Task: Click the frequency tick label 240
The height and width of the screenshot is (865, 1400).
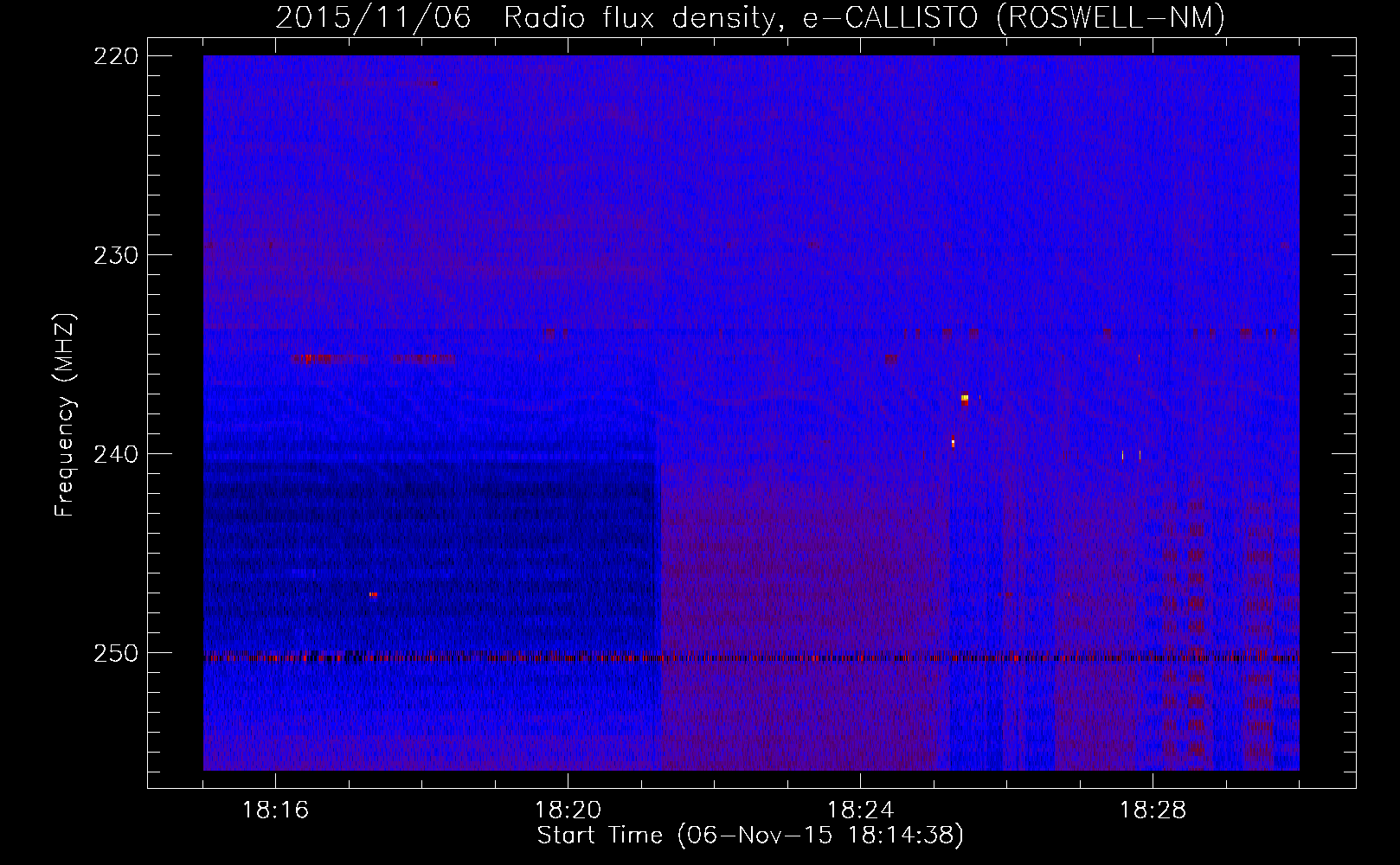Action: [x=115, y=454]
